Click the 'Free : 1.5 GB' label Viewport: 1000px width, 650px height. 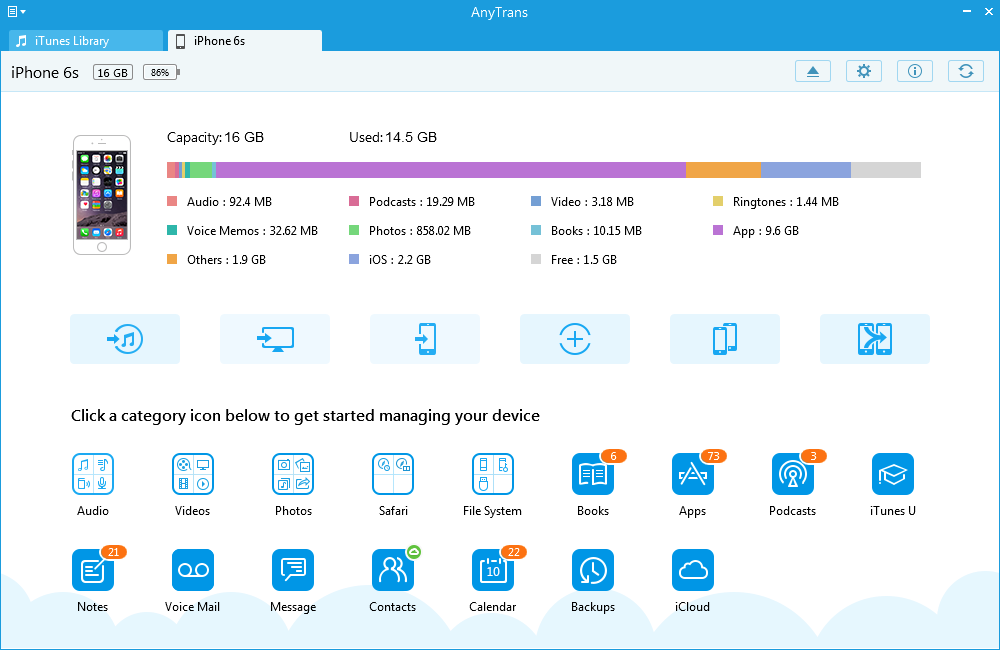click(584, 260)
